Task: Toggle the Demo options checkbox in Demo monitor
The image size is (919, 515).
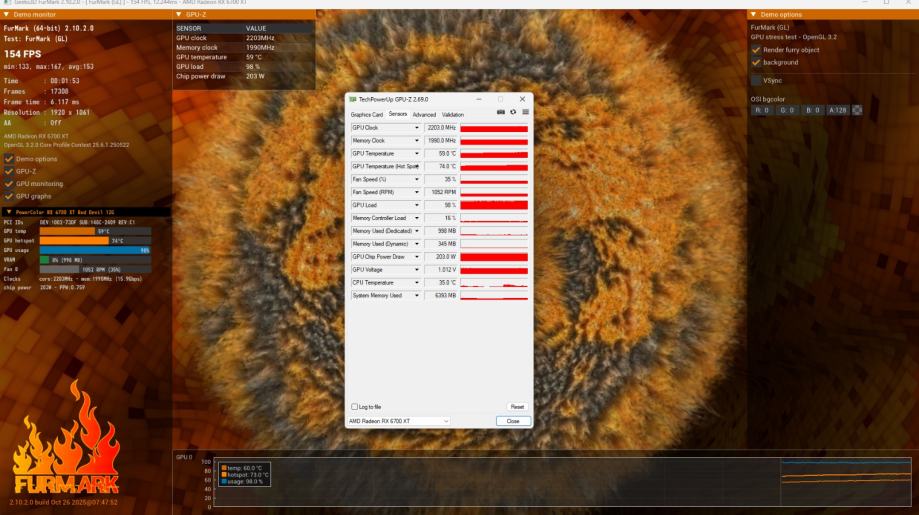Action: click(x=9, y=159)
